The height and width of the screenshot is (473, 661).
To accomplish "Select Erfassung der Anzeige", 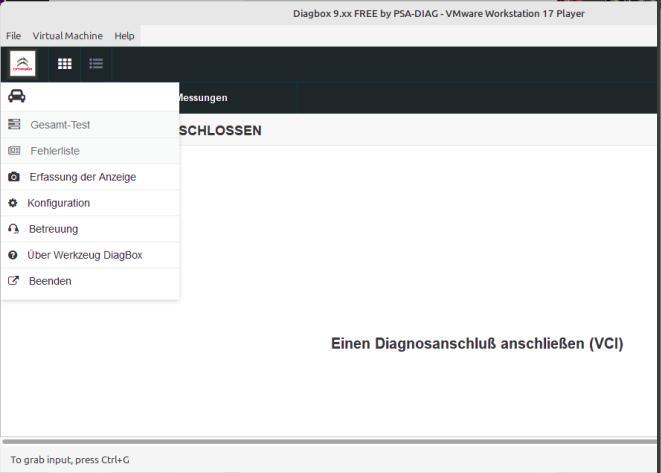I will [x=90, y=177].
